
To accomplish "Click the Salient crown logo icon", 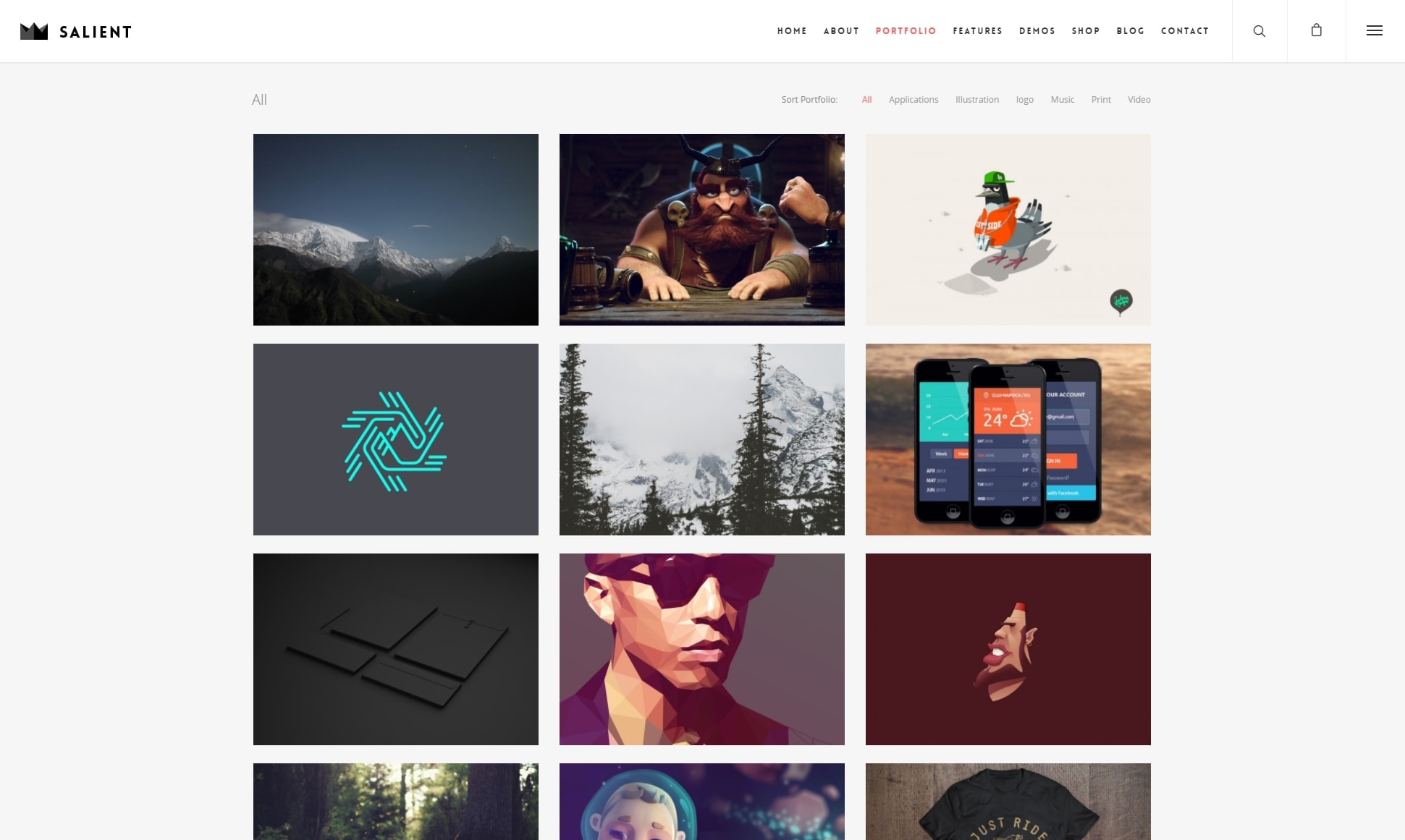I will click(x=34, y=31).
